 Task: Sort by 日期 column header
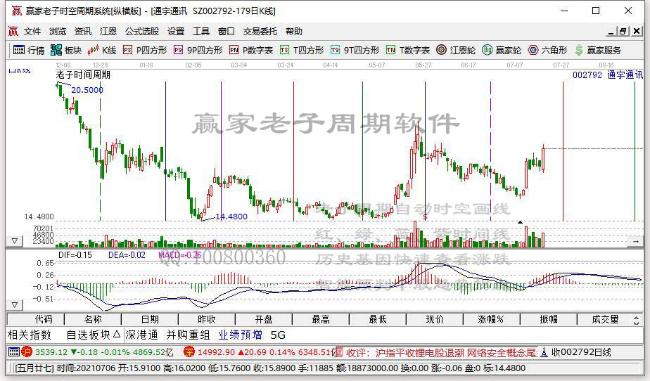(x=150, y=319)
